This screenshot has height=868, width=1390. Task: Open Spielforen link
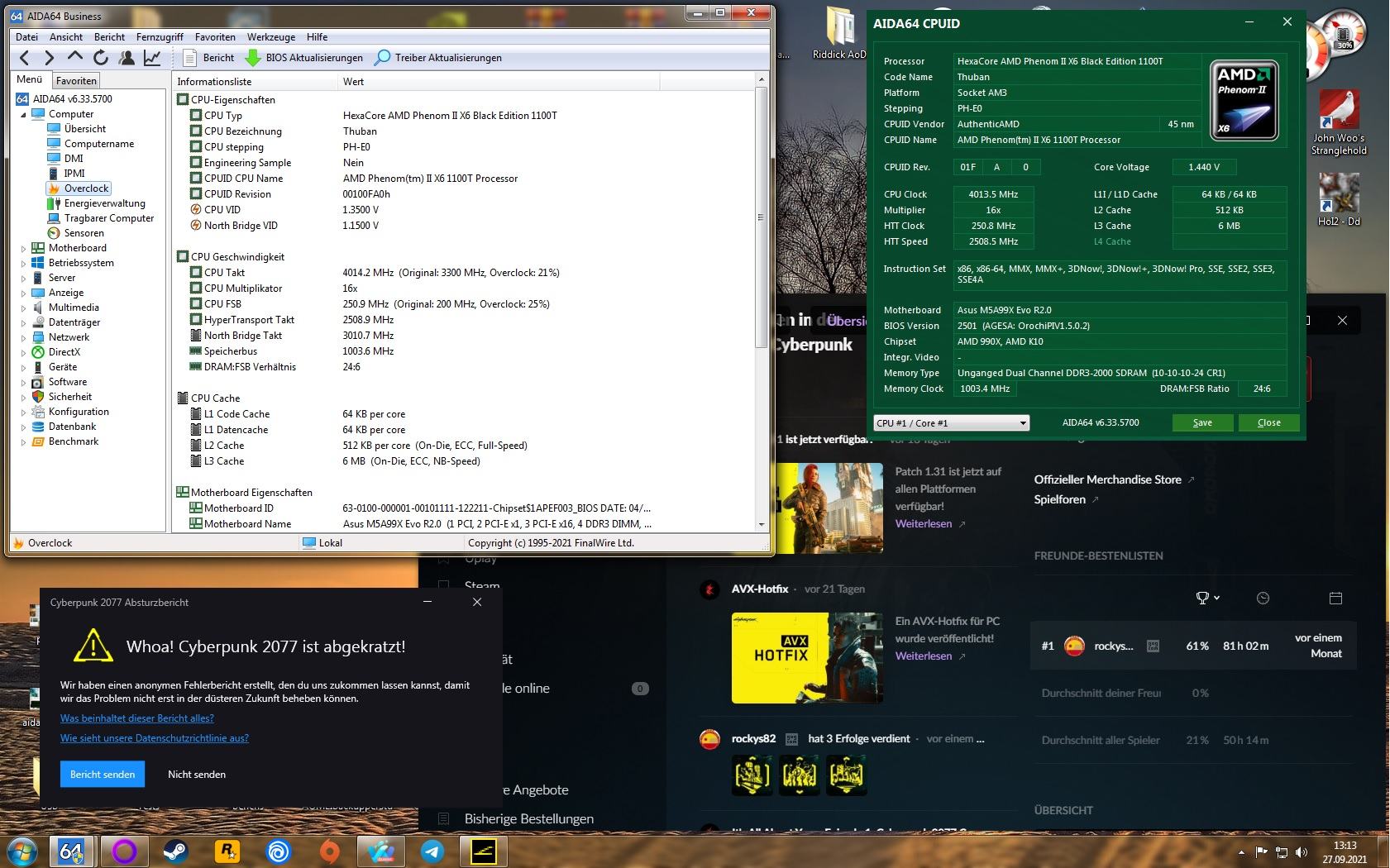1060,499
